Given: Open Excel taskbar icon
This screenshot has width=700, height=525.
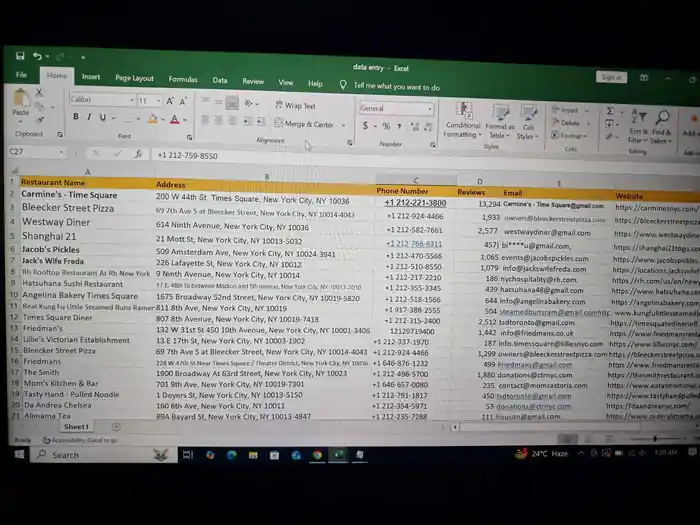Looking at the screenshot, I should (338, 454).
